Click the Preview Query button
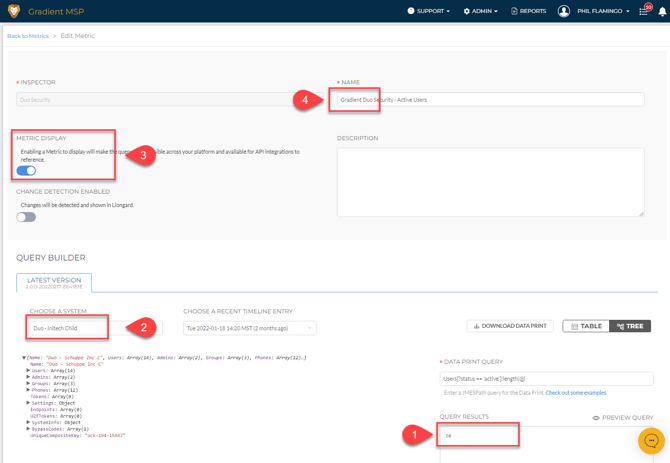Screen dimensions: 670x463 click(623, 418)
